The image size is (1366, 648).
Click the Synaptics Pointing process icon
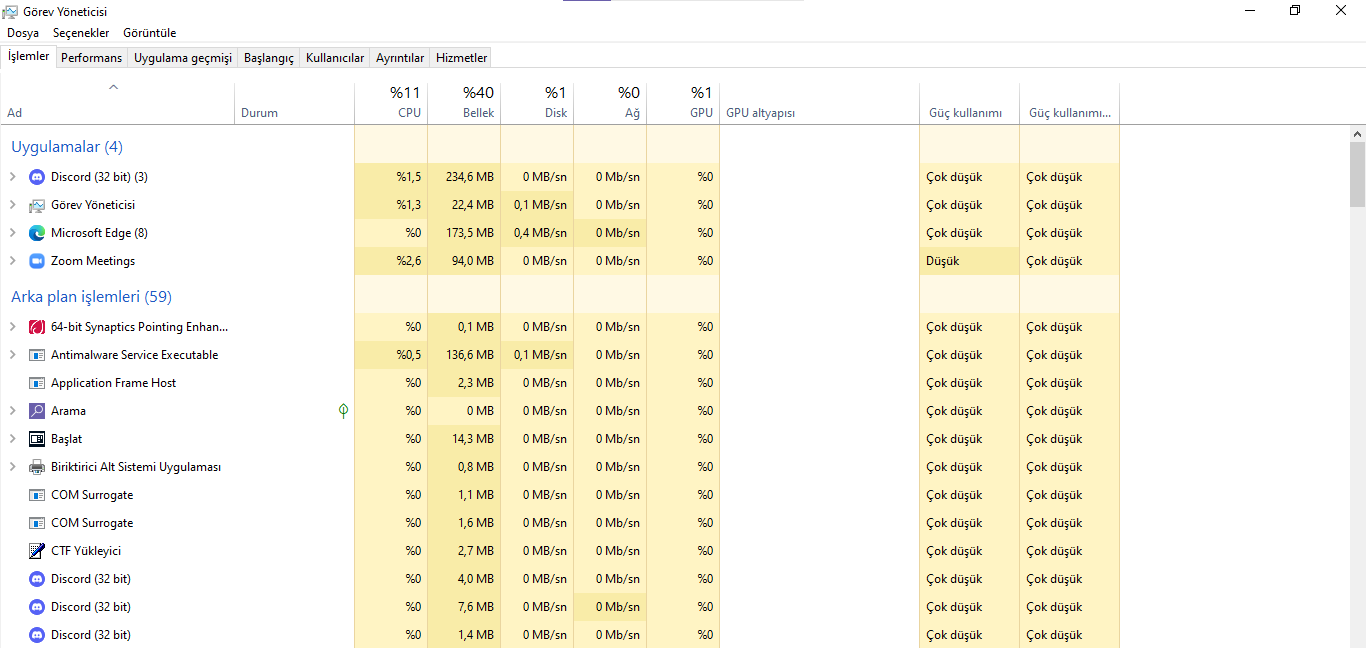click(x=37, y=327)
